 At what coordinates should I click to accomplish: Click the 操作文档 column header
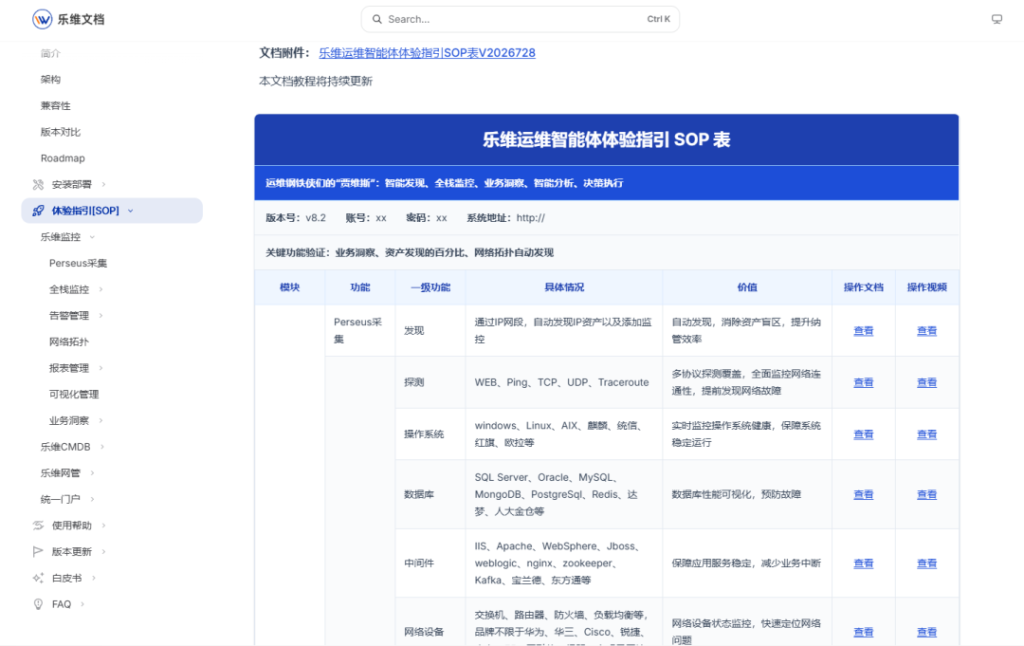tap(863, 287)
